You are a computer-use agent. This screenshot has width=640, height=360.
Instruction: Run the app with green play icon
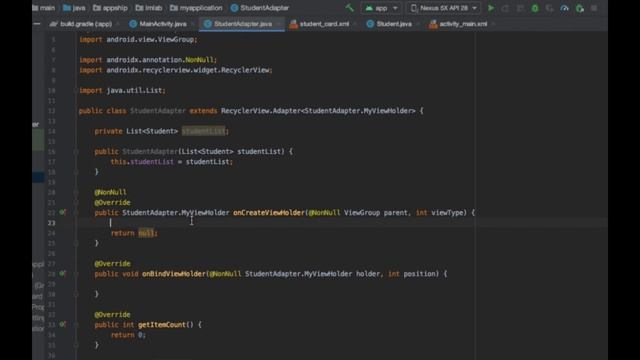[x=491, y=8]
